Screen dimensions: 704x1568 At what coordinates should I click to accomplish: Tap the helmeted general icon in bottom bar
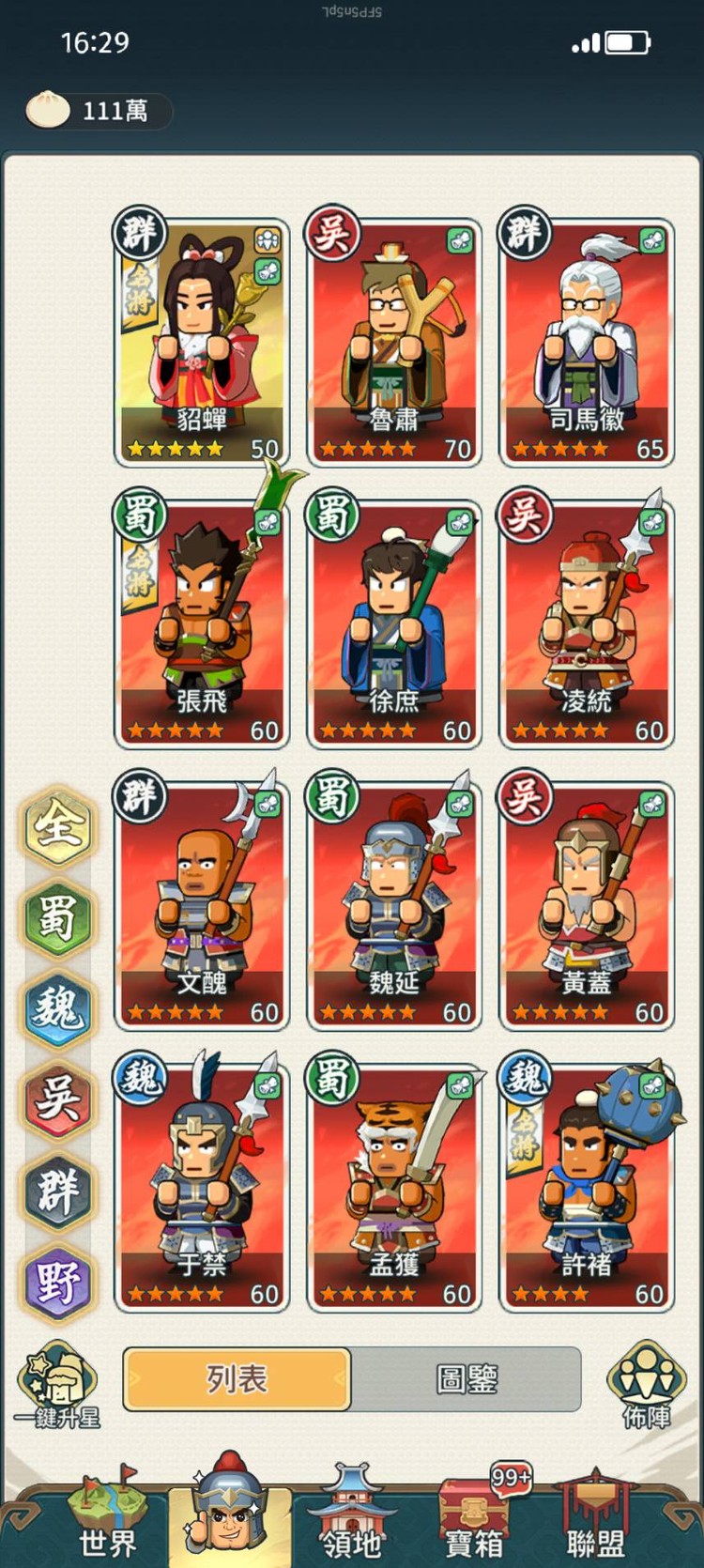click(229, 1508)
